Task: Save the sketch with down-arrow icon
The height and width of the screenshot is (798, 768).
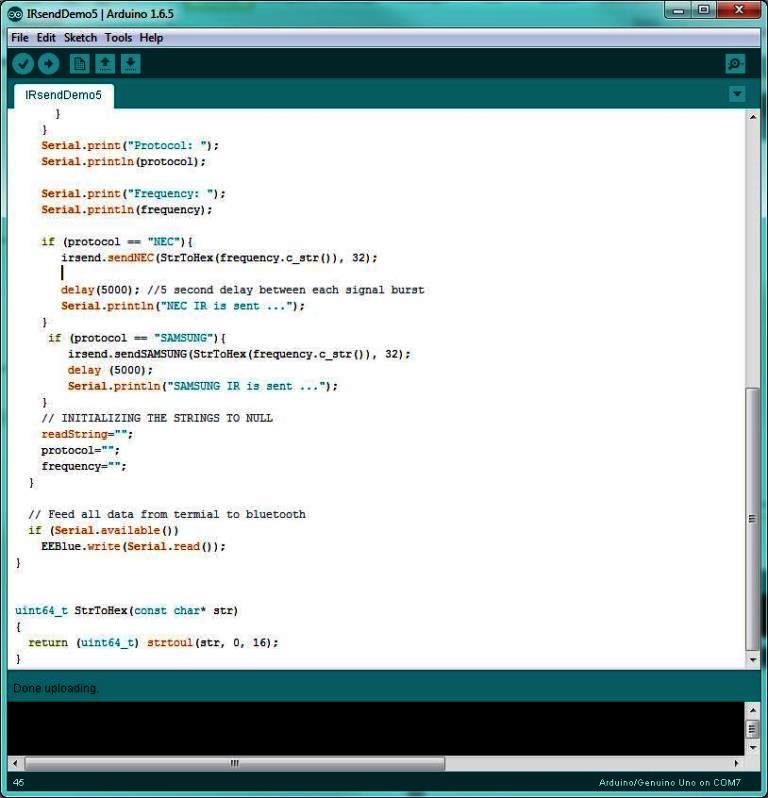Action: click(x=130, y=64)
